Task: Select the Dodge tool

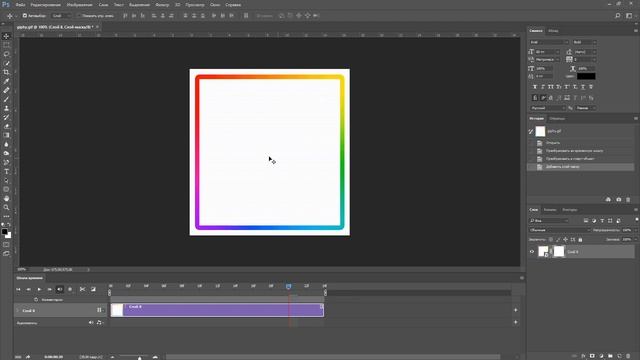Action: click(x=6, y=153)
